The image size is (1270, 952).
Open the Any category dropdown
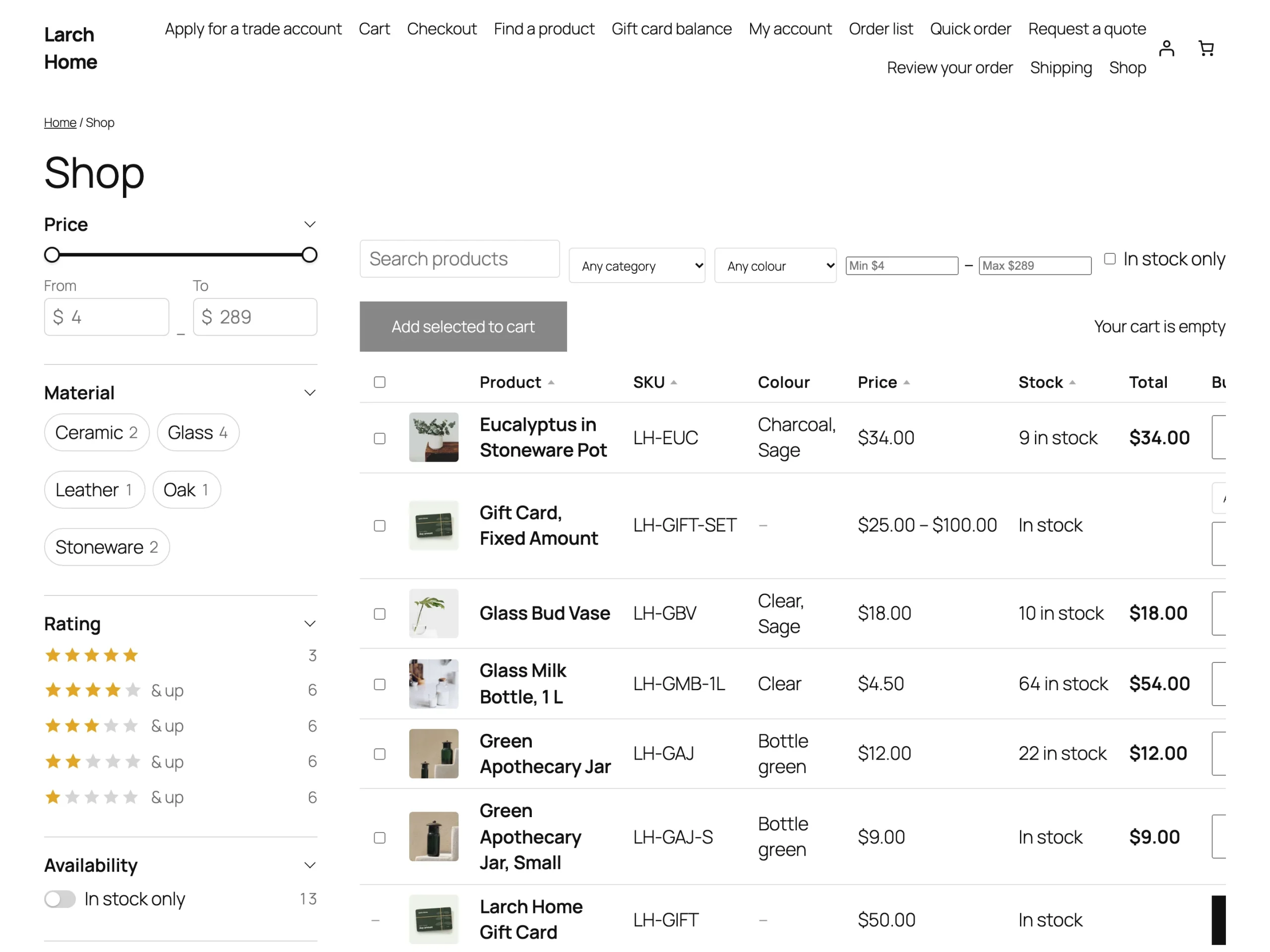(x=636, y=265)
